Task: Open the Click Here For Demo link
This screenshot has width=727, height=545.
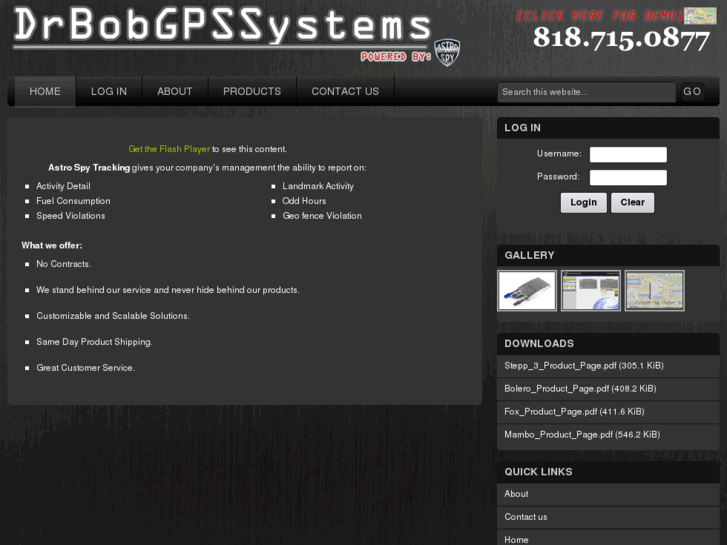Action: coord(599,16)
